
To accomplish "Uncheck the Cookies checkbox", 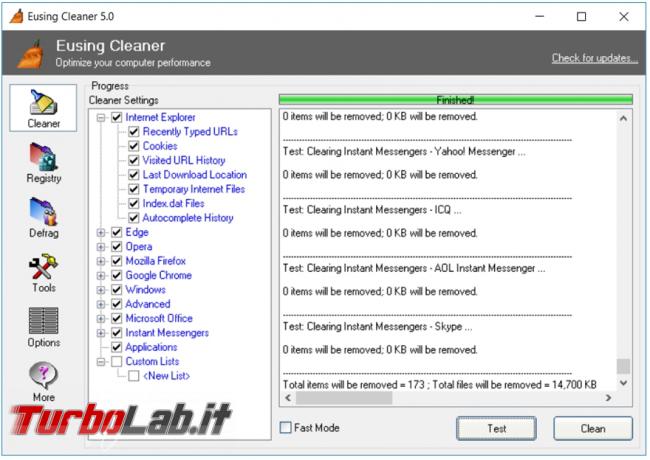I will (x=133, y=146).
